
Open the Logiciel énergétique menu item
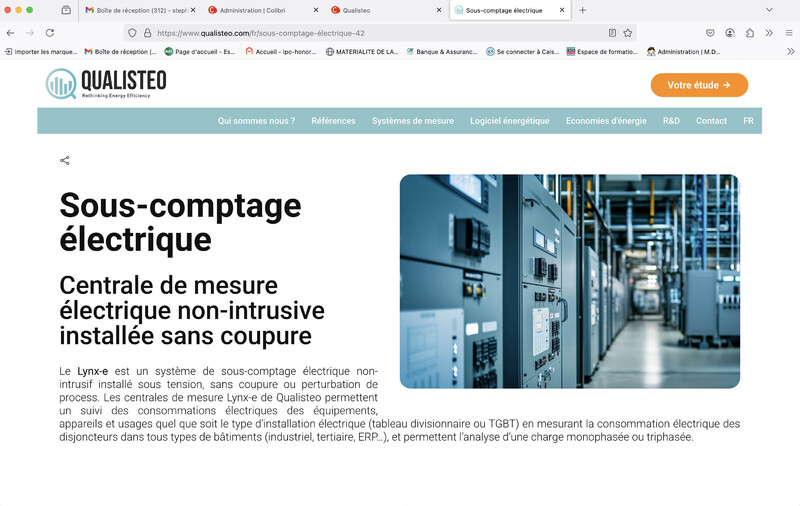(x=509, y=121)
